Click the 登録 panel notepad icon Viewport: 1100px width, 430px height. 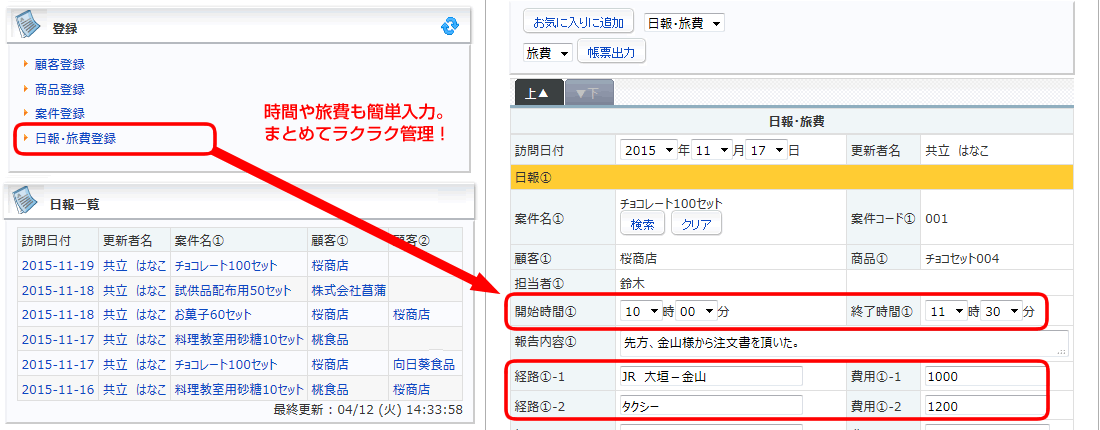[29, 26]
